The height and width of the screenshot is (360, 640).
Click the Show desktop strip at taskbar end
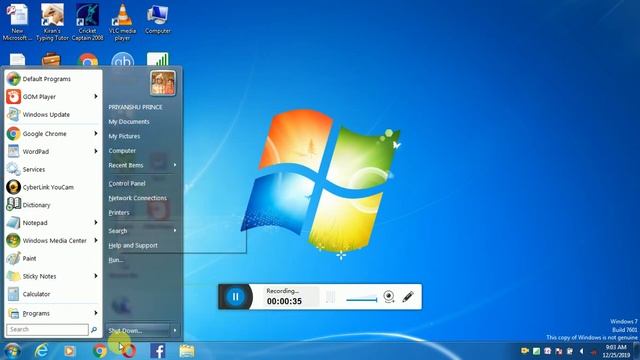point(636,351)
